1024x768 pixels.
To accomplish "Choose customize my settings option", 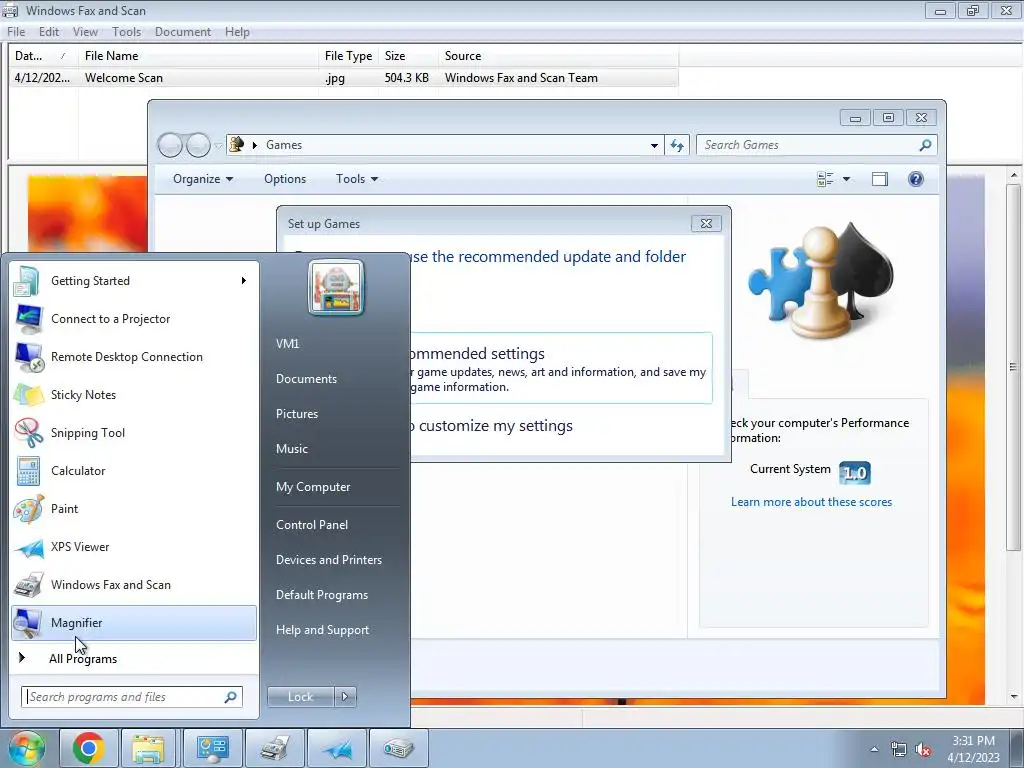I will tap(490, 426).
